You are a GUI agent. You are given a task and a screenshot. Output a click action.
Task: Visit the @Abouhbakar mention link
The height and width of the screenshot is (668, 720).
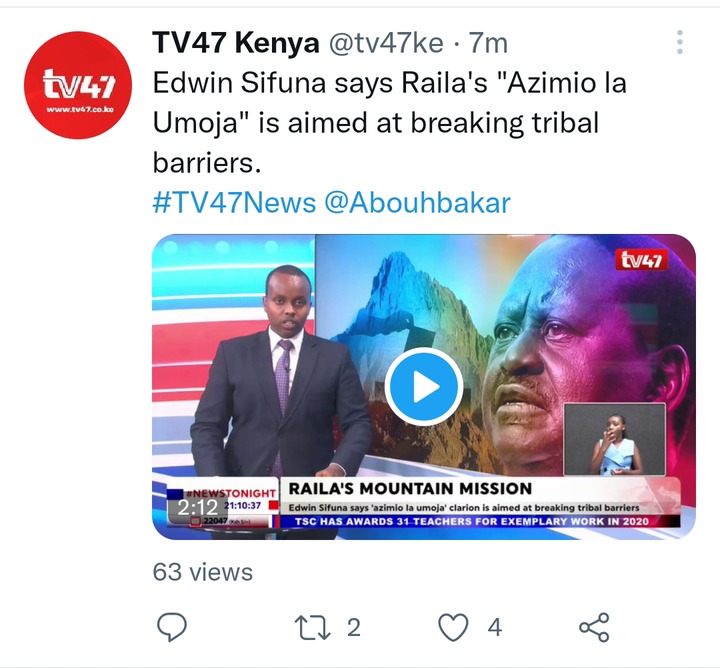point(417,202)
